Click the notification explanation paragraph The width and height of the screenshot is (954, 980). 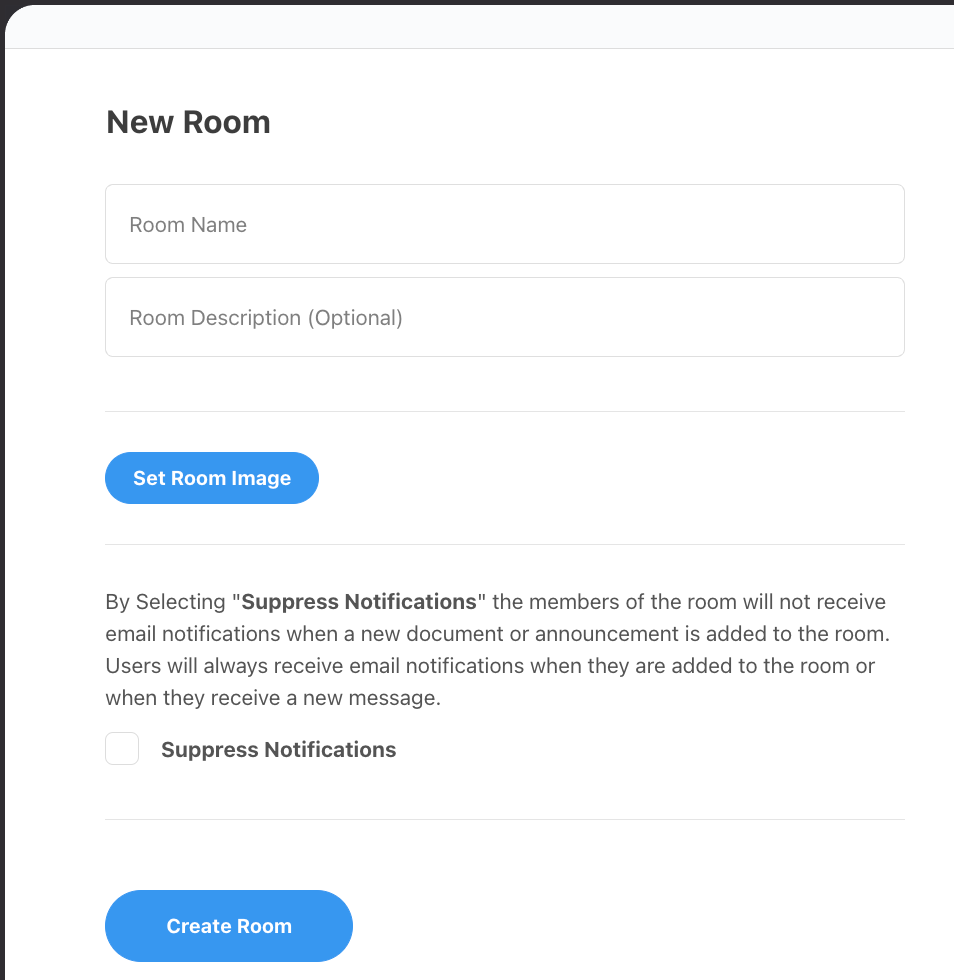pos(495,649)
